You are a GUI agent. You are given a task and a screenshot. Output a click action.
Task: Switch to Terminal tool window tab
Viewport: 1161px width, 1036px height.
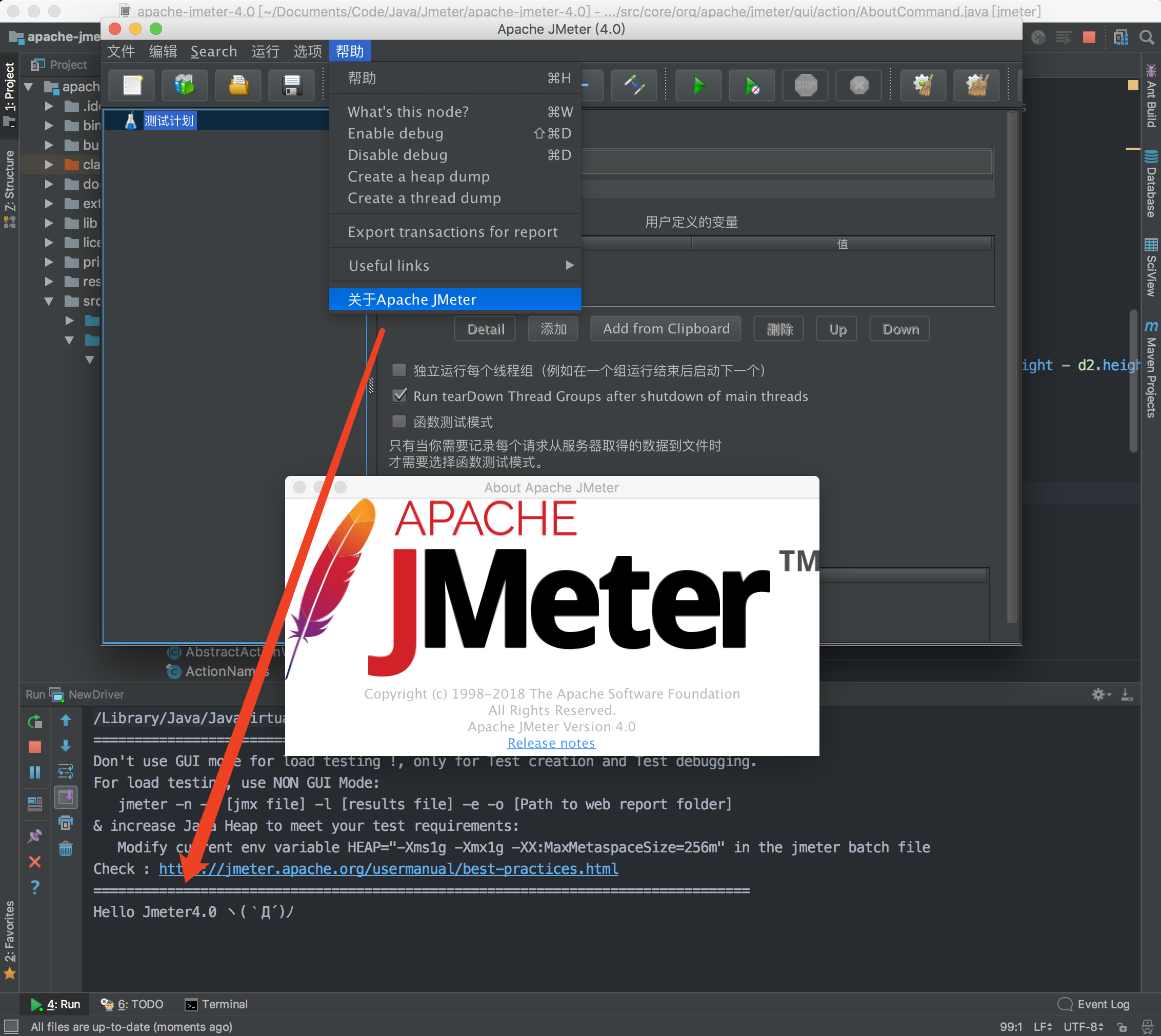click(216, 1004)
